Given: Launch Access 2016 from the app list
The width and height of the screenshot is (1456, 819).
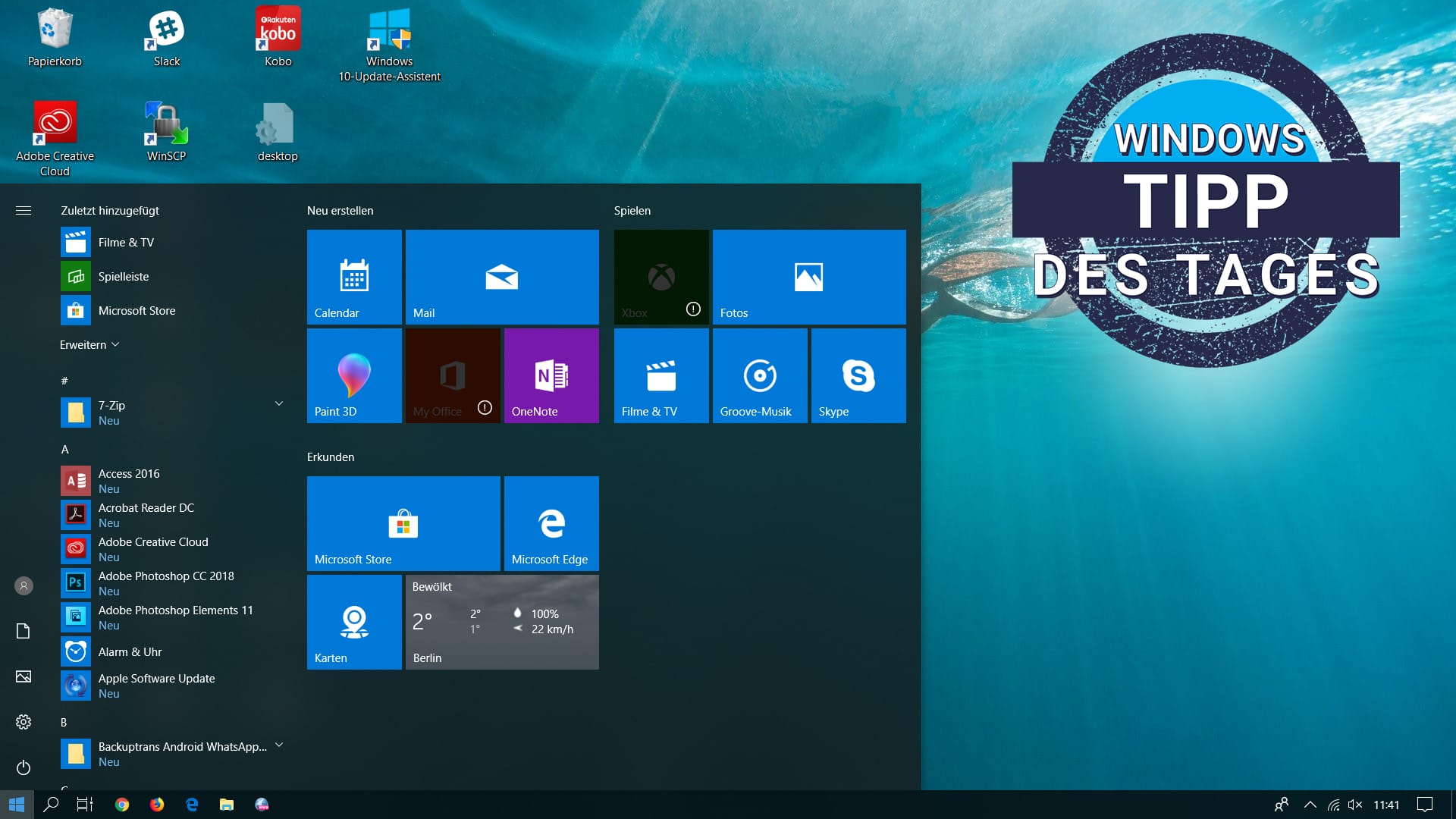Looking at the screenshot, I should (x=173, y=481).
